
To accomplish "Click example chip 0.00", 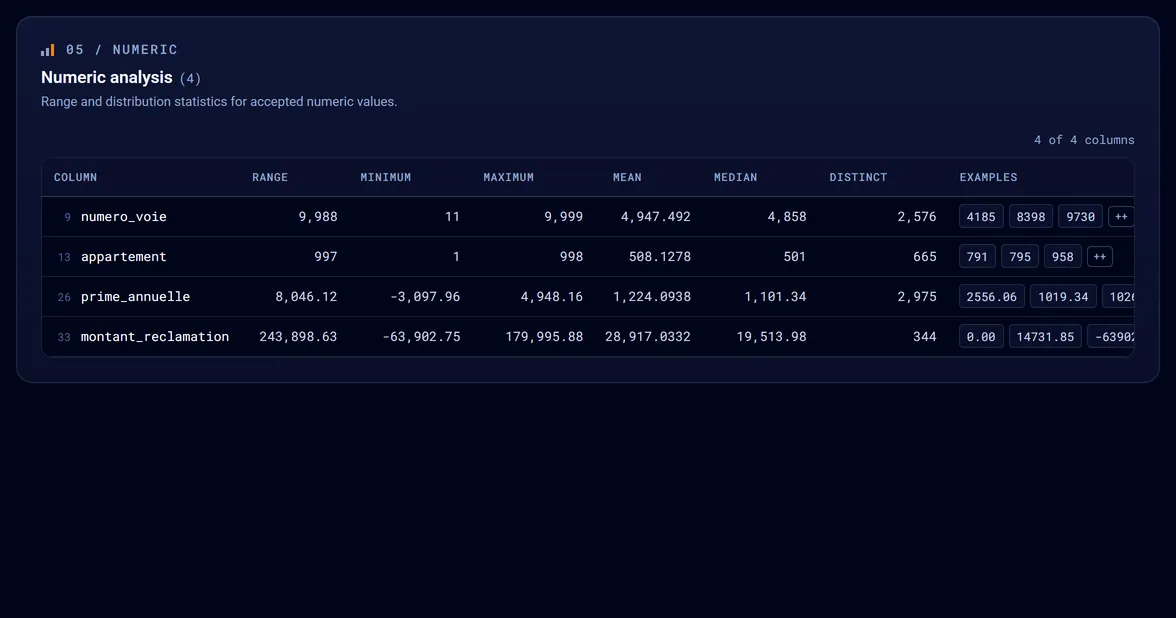I will (981, 337).
